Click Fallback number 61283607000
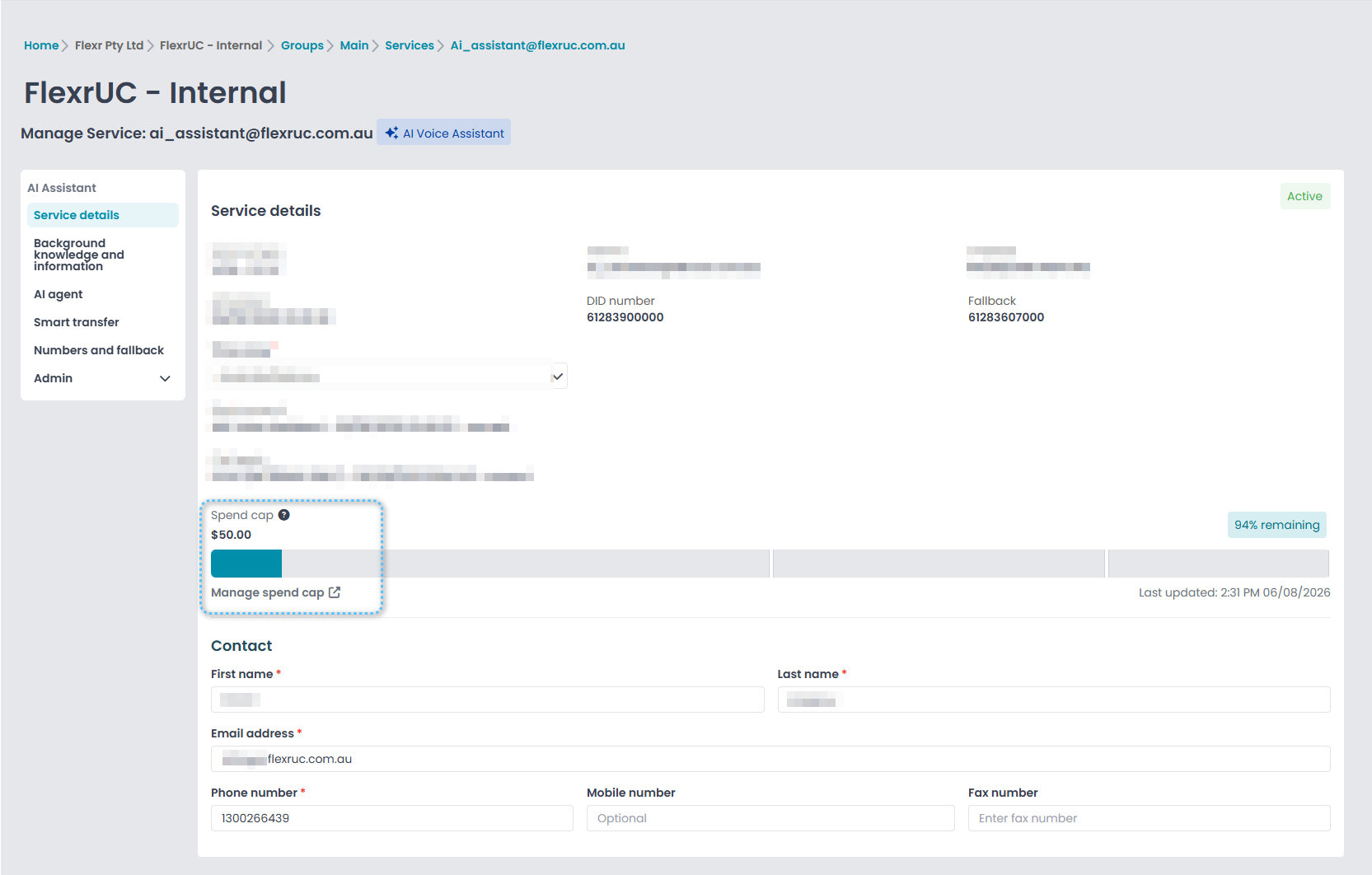 1006,317
